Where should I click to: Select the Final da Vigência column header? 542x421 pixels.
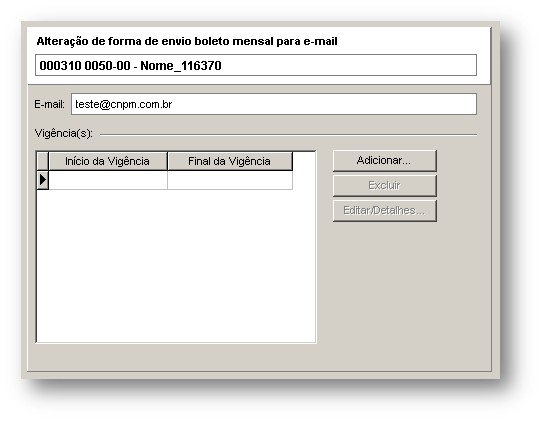coord(230,161)
